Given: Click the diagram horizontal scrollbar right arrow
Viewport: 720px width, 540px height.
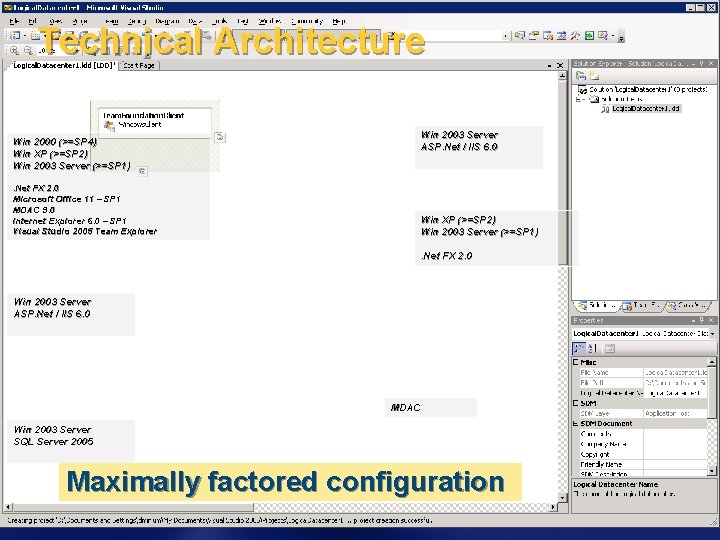Looking at the screenshot, I should tap(553, 507).
